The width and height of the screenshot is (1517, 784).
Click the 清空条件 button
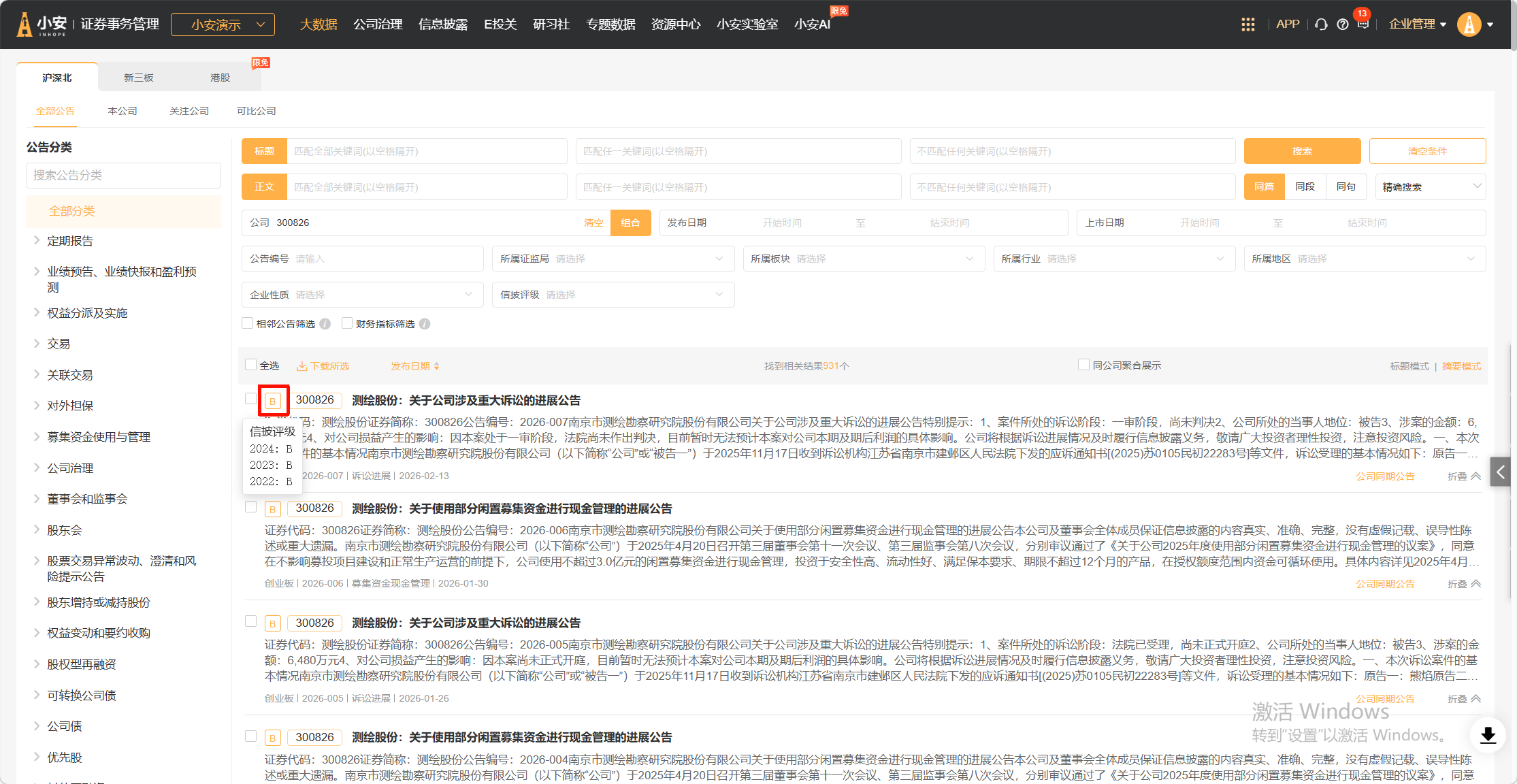1426,151
